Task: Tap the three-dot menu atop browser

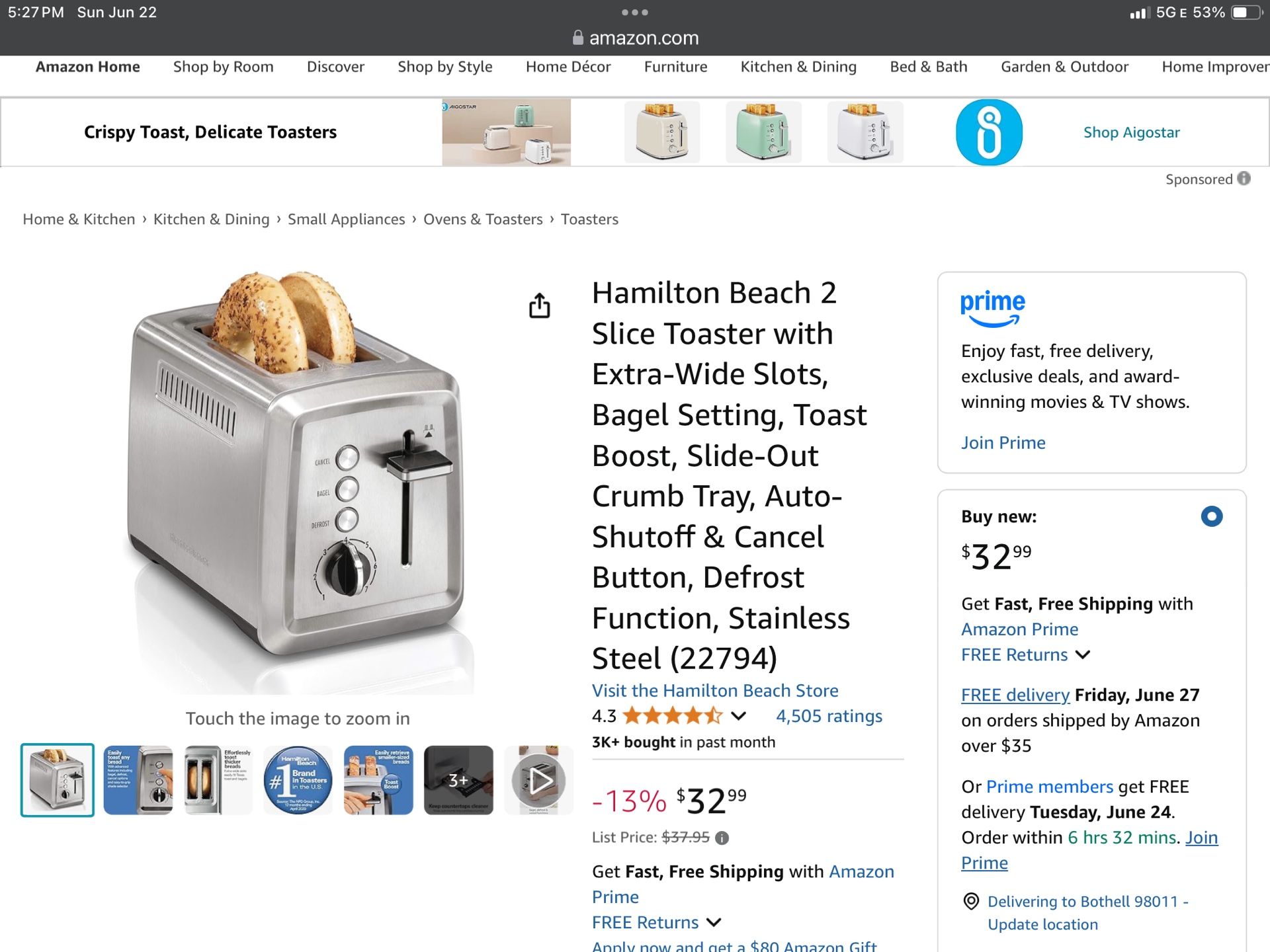Action: (635, 12)
